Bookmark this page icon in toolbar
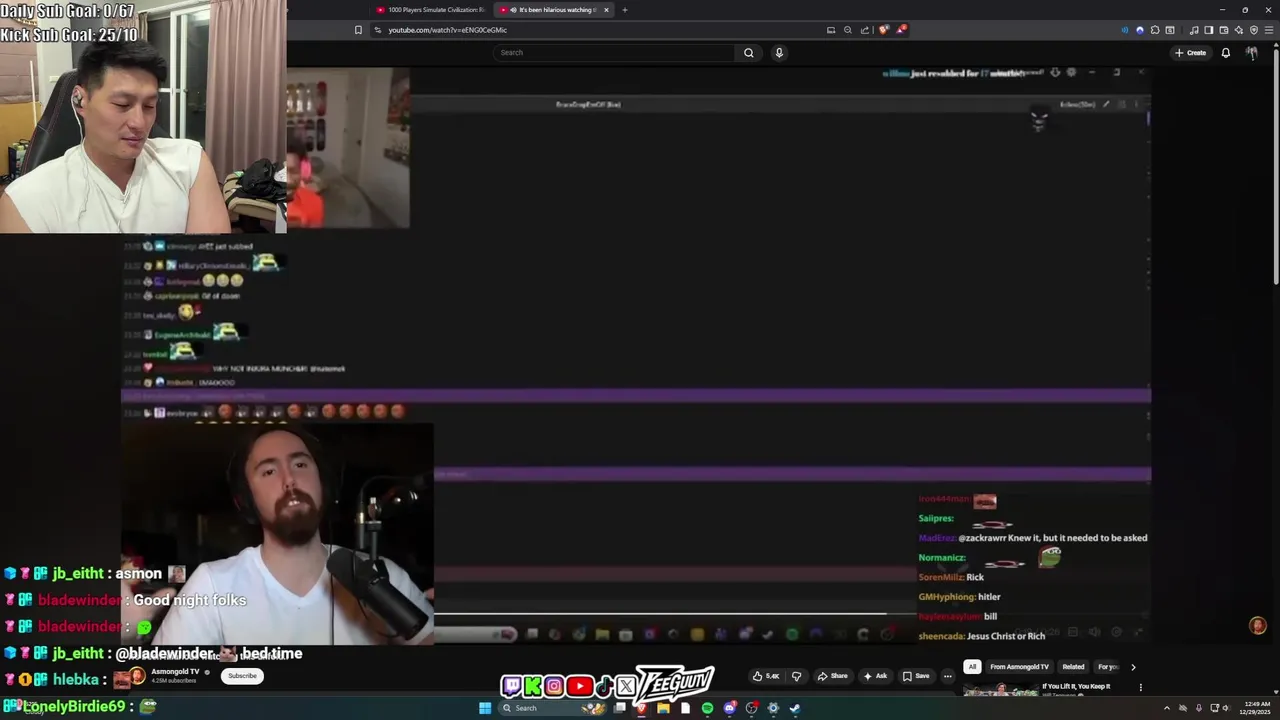This screenshot has height=720, width=1280. click(x=358, y=30)
